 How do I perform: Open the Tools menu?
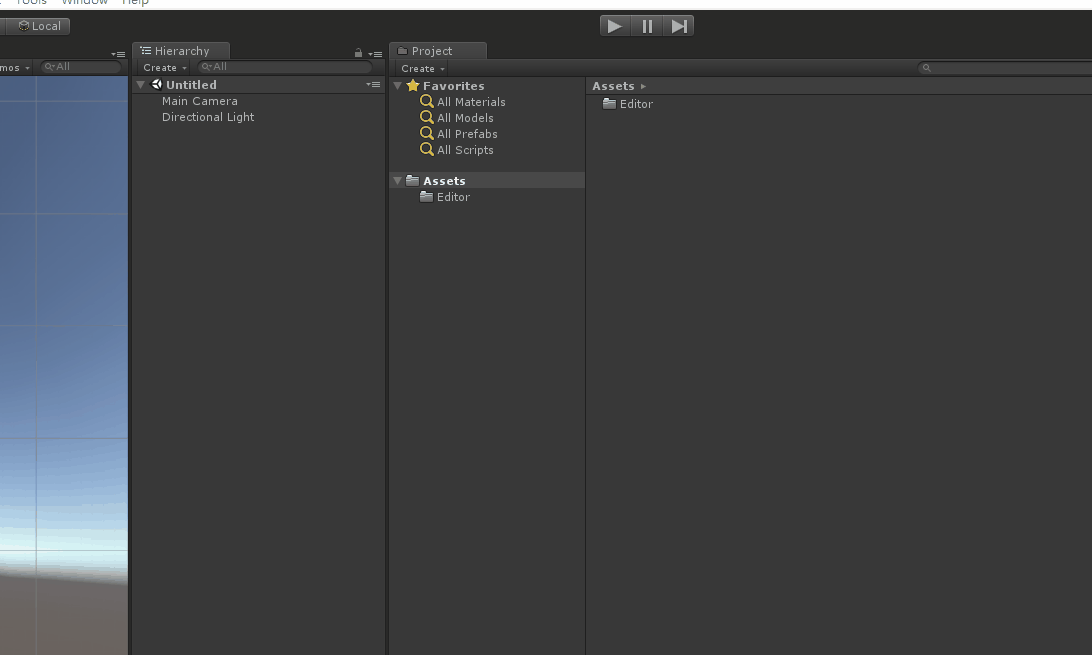click(x=31, y=2)
